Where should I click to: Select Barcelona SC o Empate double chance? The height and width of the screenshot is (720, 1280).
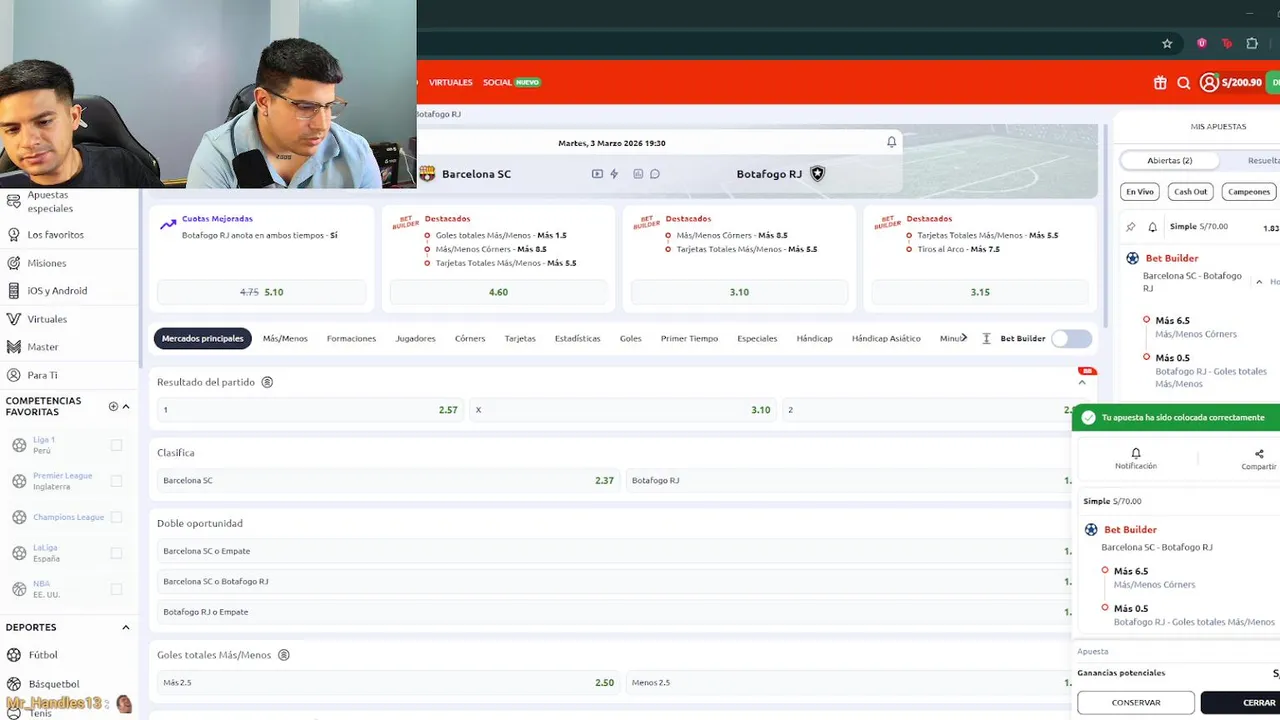click(614, 551)
